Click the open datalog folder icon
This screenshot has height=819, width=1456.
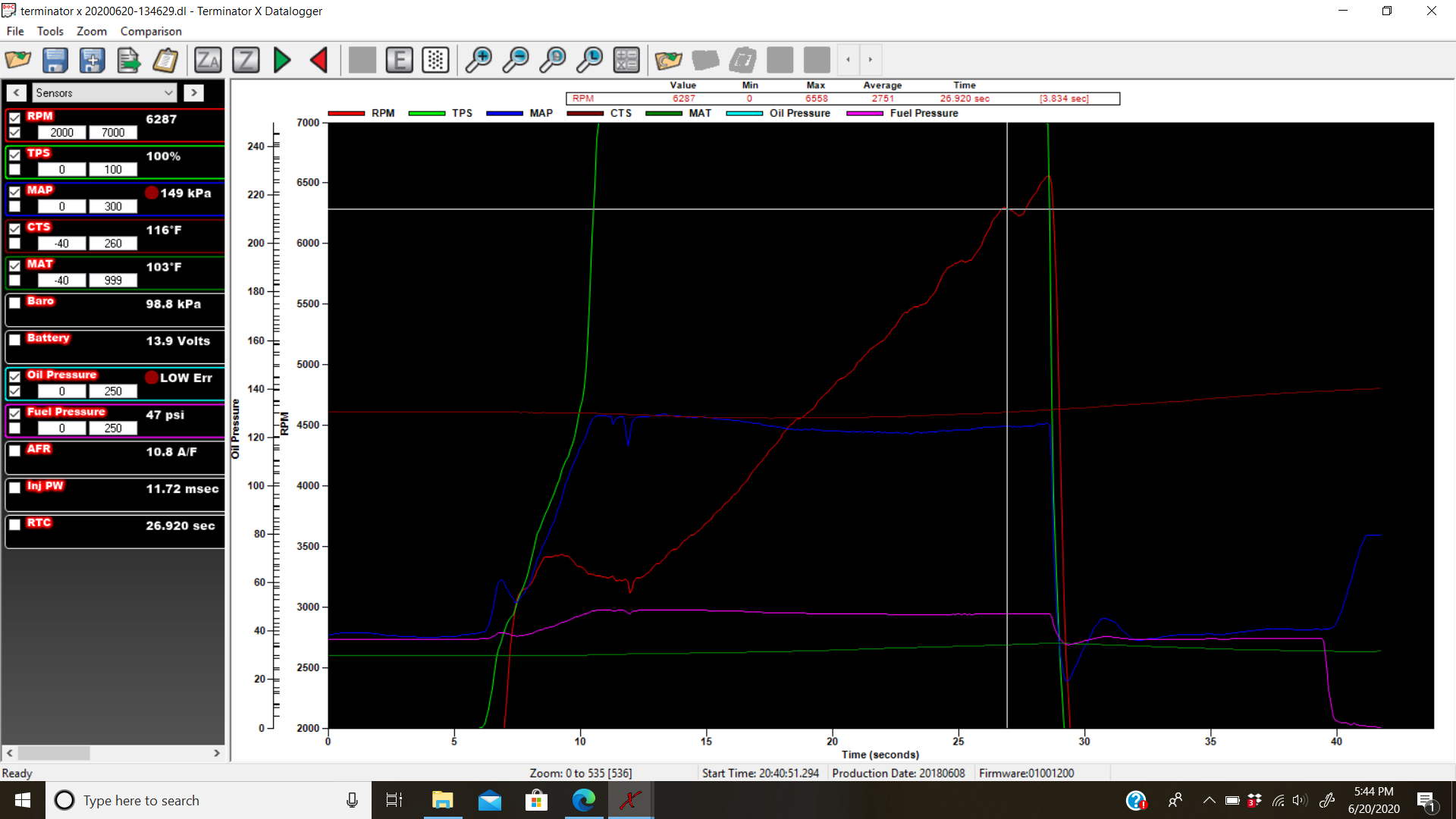tap(18, 60)
